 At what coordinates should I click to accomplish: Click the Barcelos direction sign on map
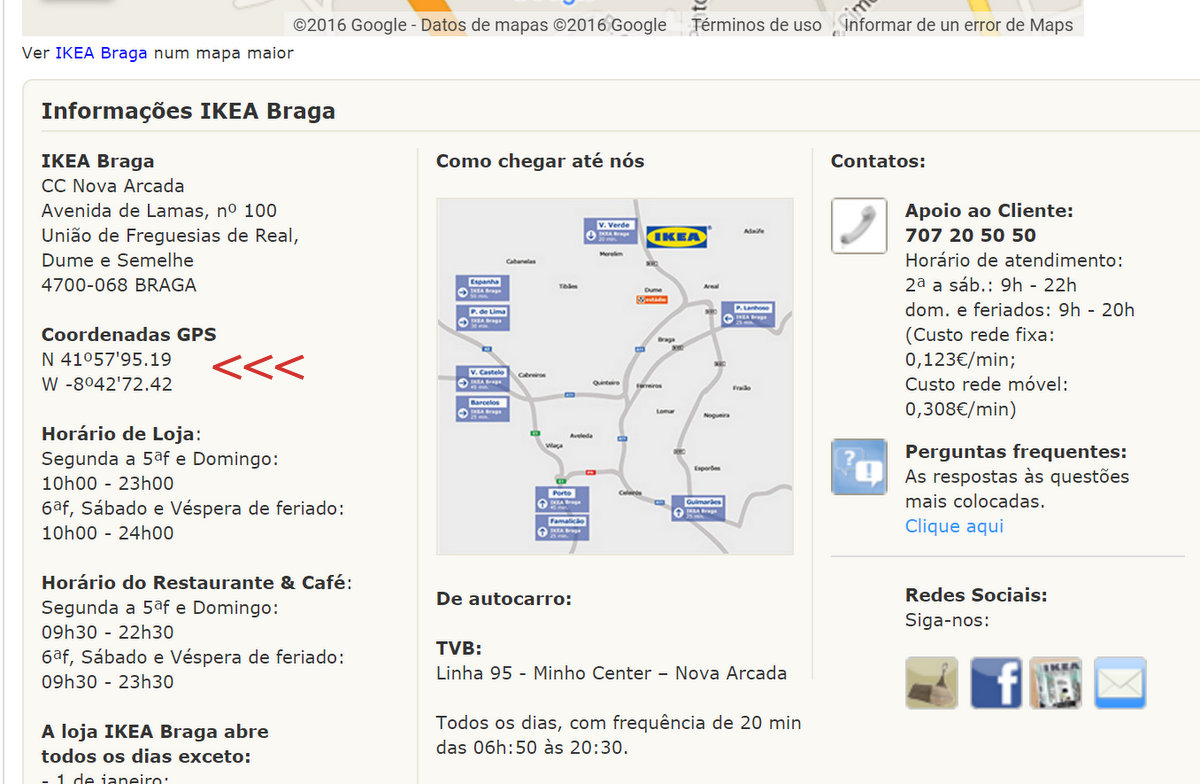(x=483, y=408)
